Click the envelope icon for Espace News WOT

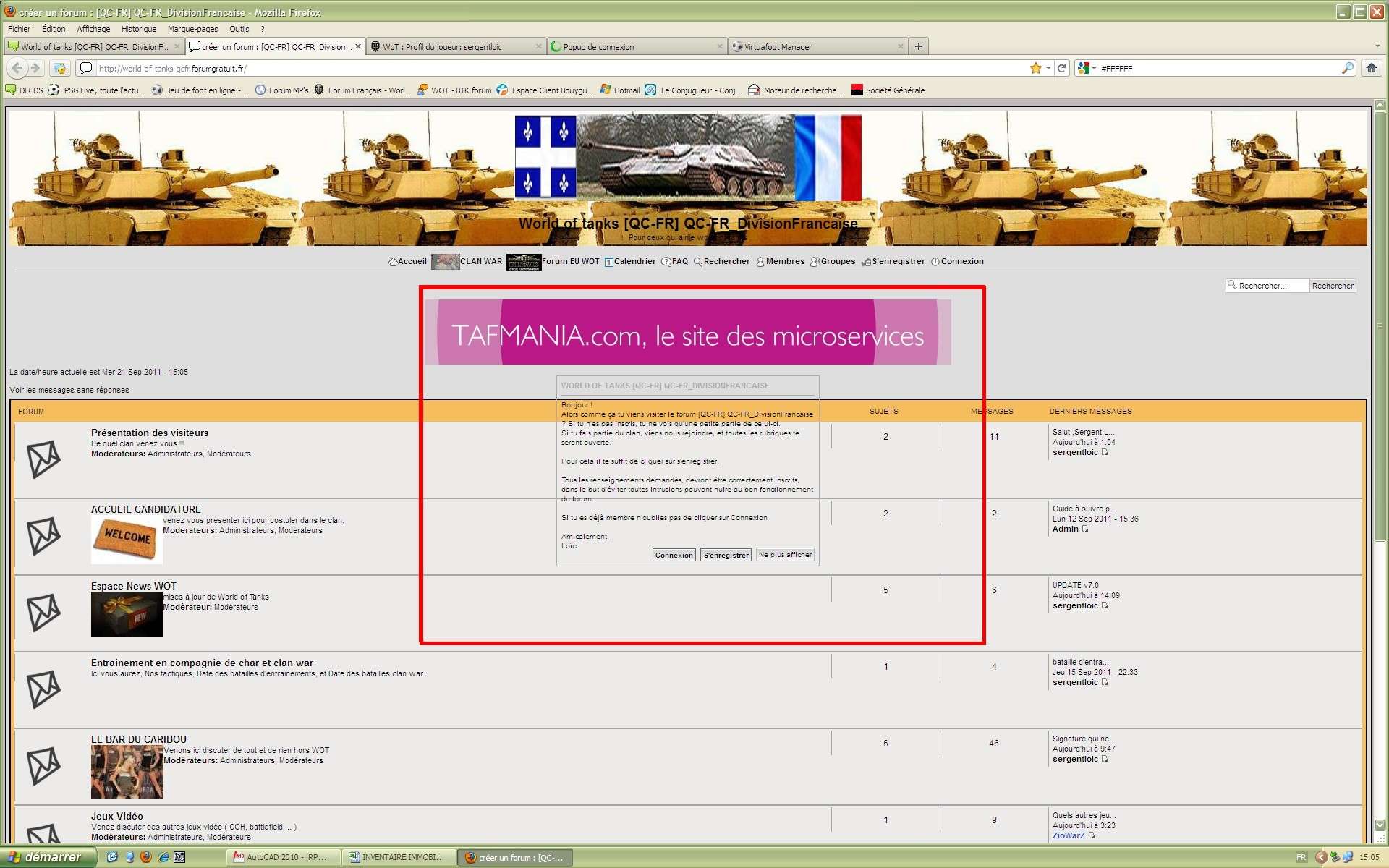coord(43,613)
